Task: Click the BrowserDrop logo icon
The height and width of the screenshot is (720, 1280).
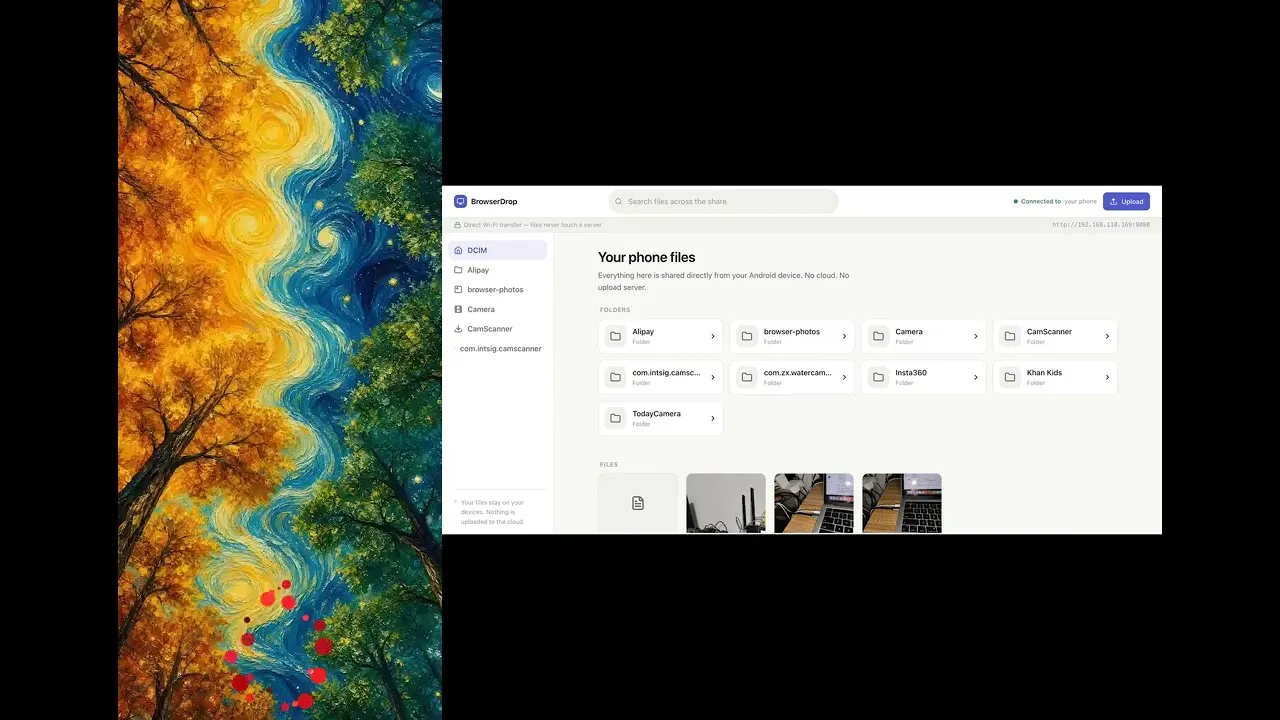Action: click(x=460, y=201)
